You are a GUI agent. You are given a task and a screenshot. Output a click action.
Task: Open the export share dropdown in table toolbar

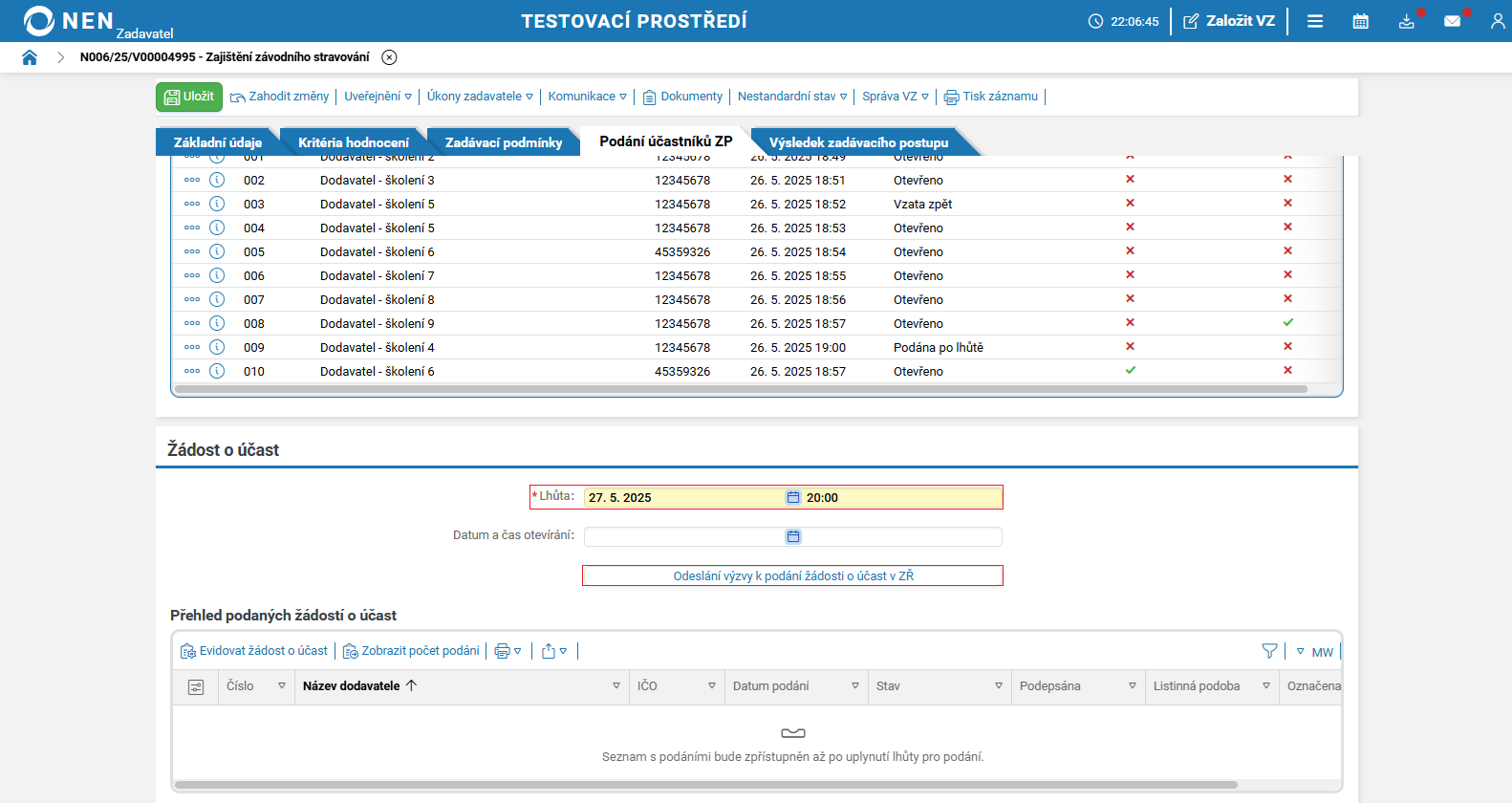point(554,651)
